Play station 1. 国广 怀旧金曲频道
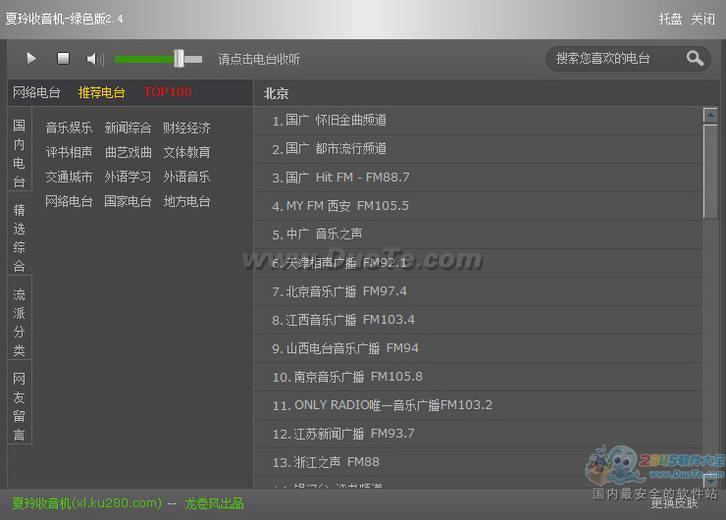This screenshot has width=726, height=520. coord(478,121)
